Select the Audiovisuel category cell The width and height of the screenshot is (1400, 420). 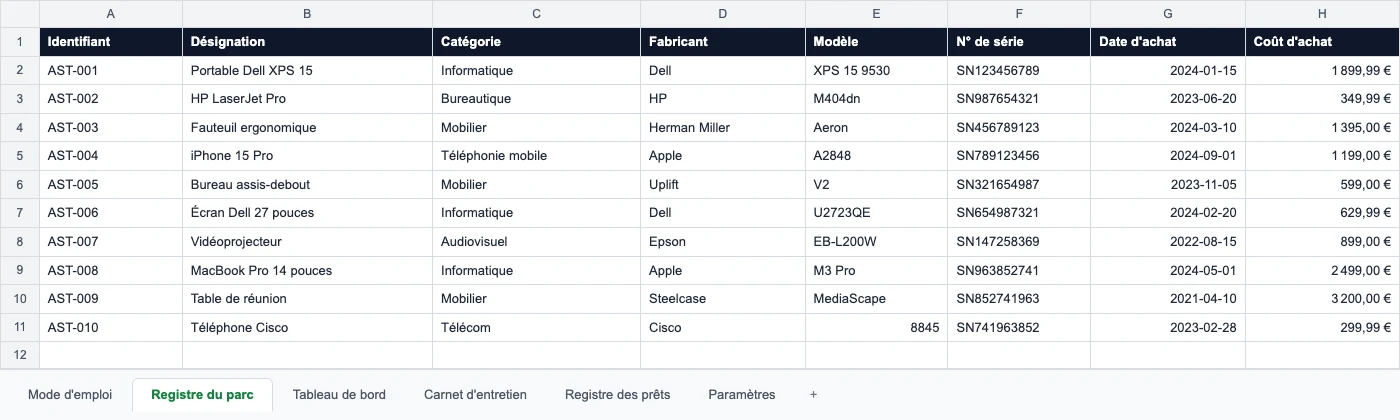pos(537,242)
